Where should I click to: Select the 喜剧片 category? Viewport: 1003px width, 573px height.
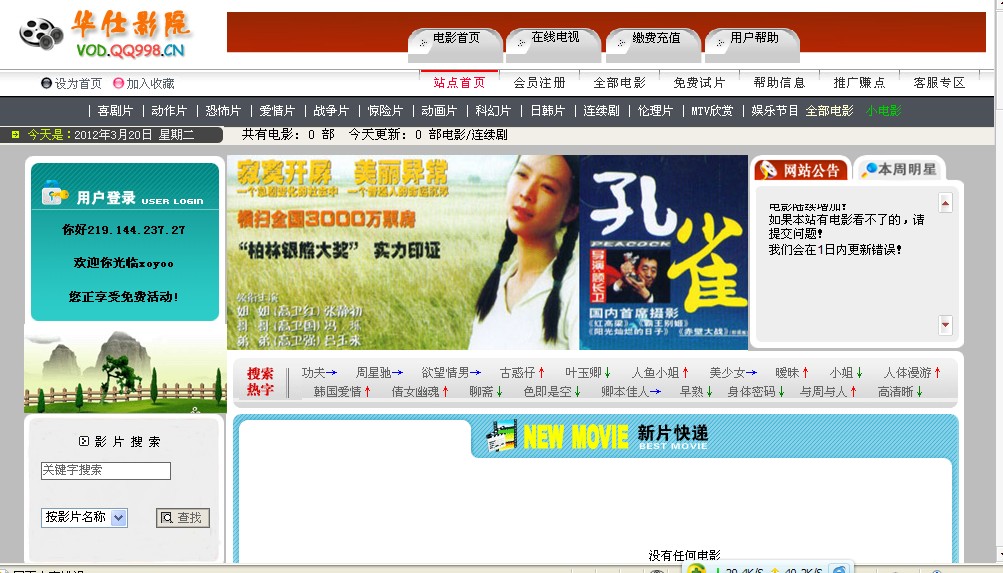click(x=115, y=111)
